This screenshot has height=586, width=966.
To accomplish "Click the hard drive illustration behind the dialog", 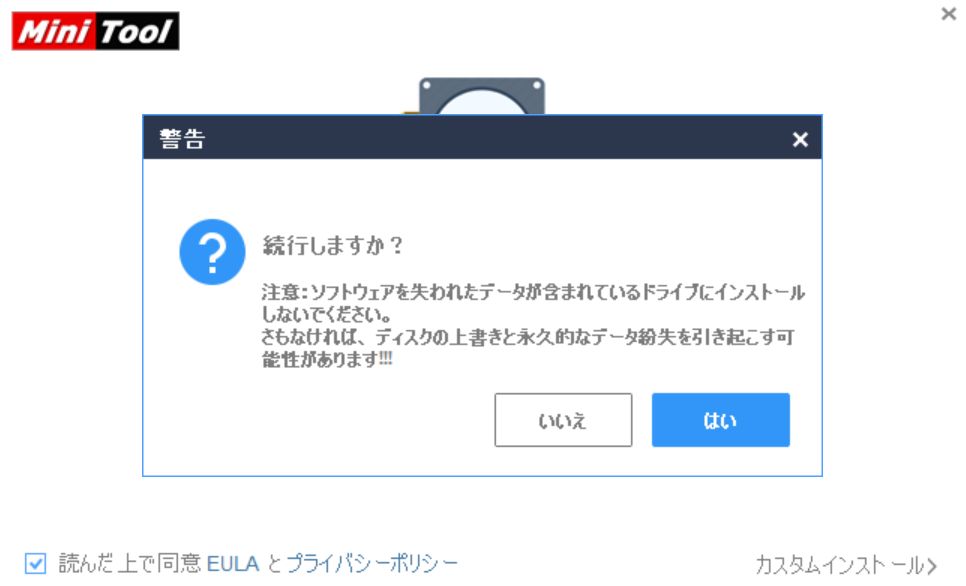I will click(x=482, y=96).
